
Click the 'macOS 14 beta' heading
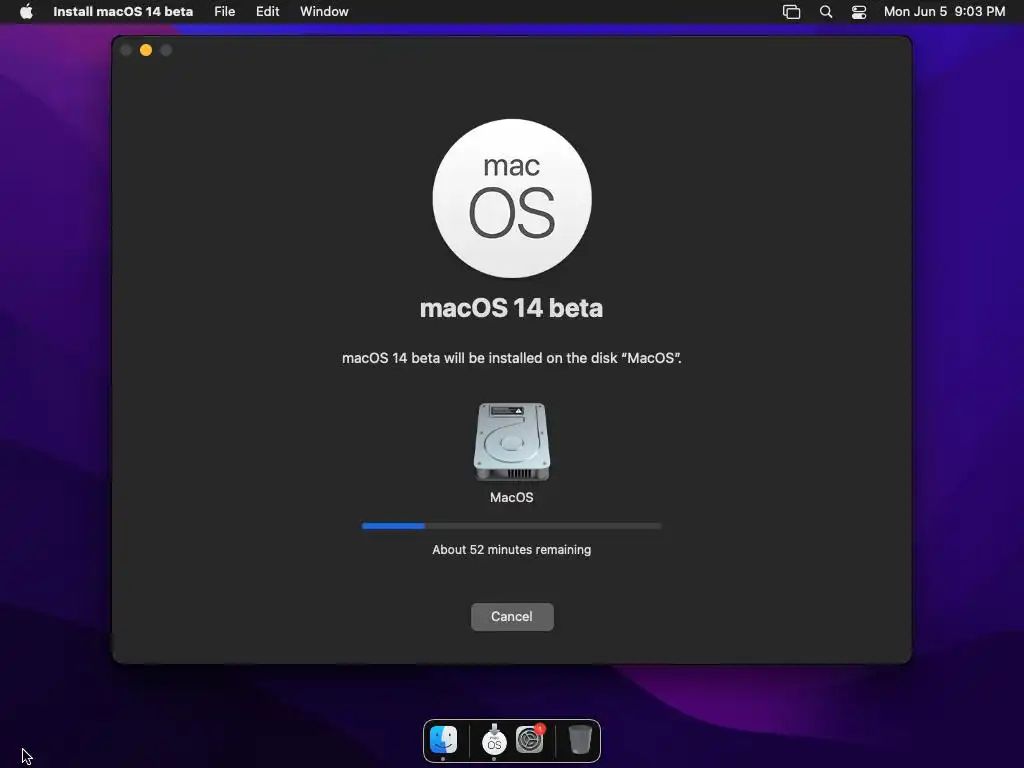(x=511, y=308)
